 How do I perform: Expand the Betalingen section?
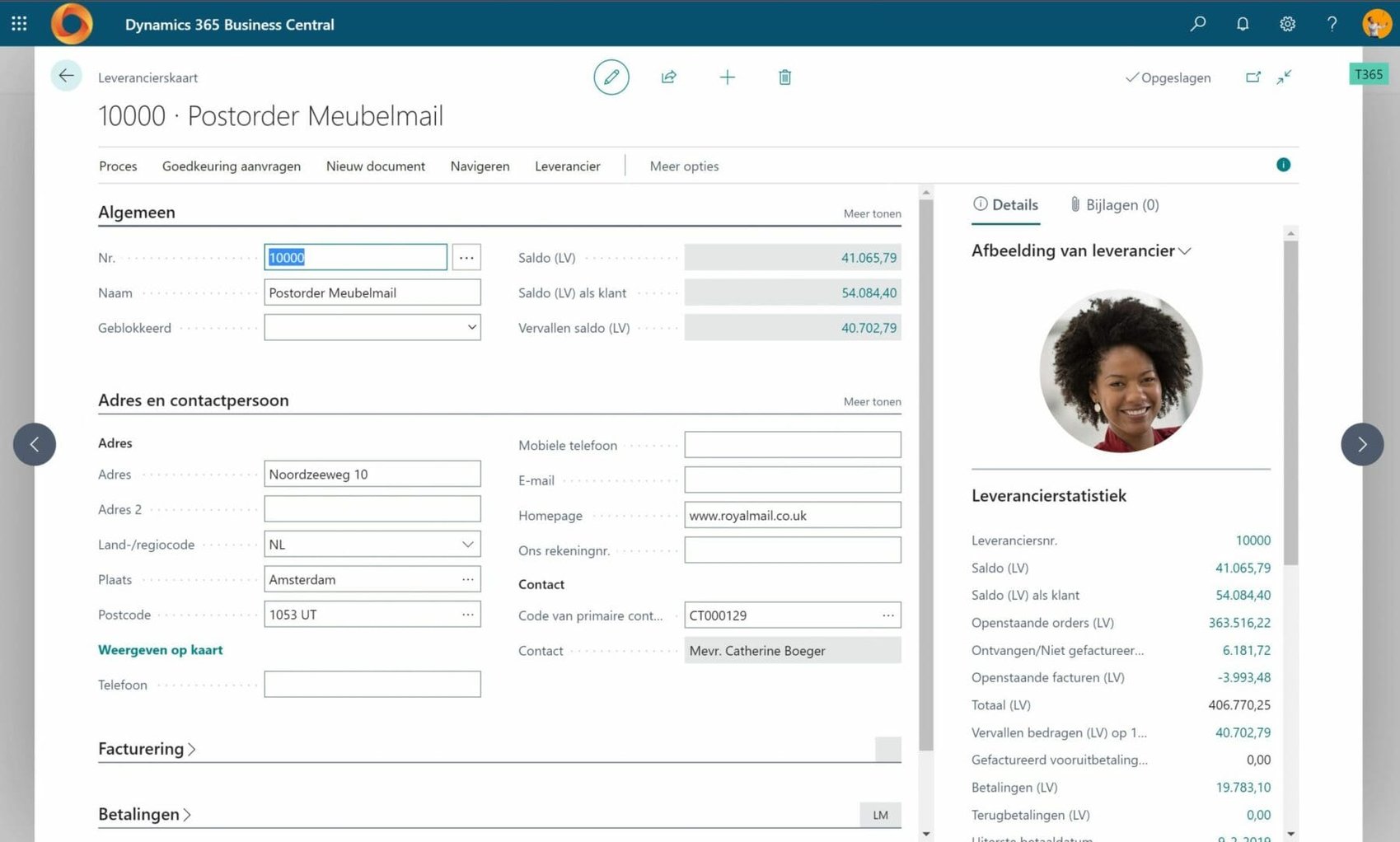[144, 814]
